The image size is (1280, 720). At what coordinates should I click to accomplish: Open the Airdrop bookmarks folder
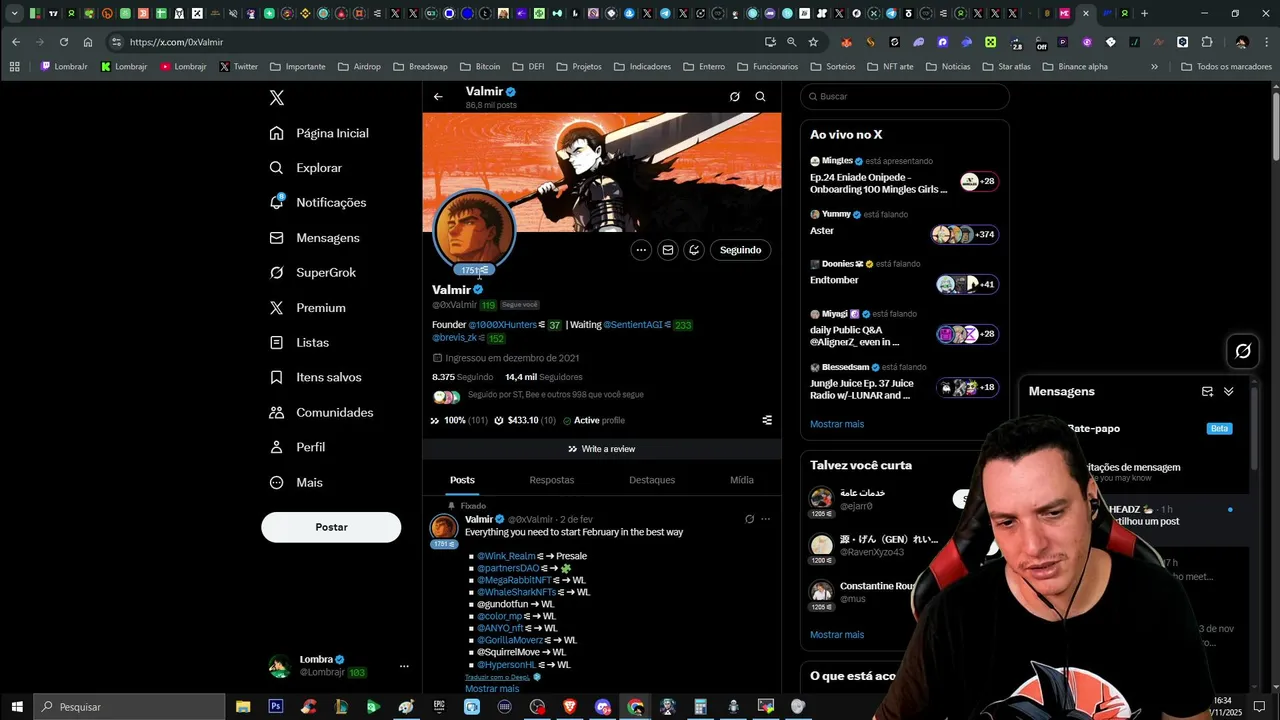tap(359, 67)
